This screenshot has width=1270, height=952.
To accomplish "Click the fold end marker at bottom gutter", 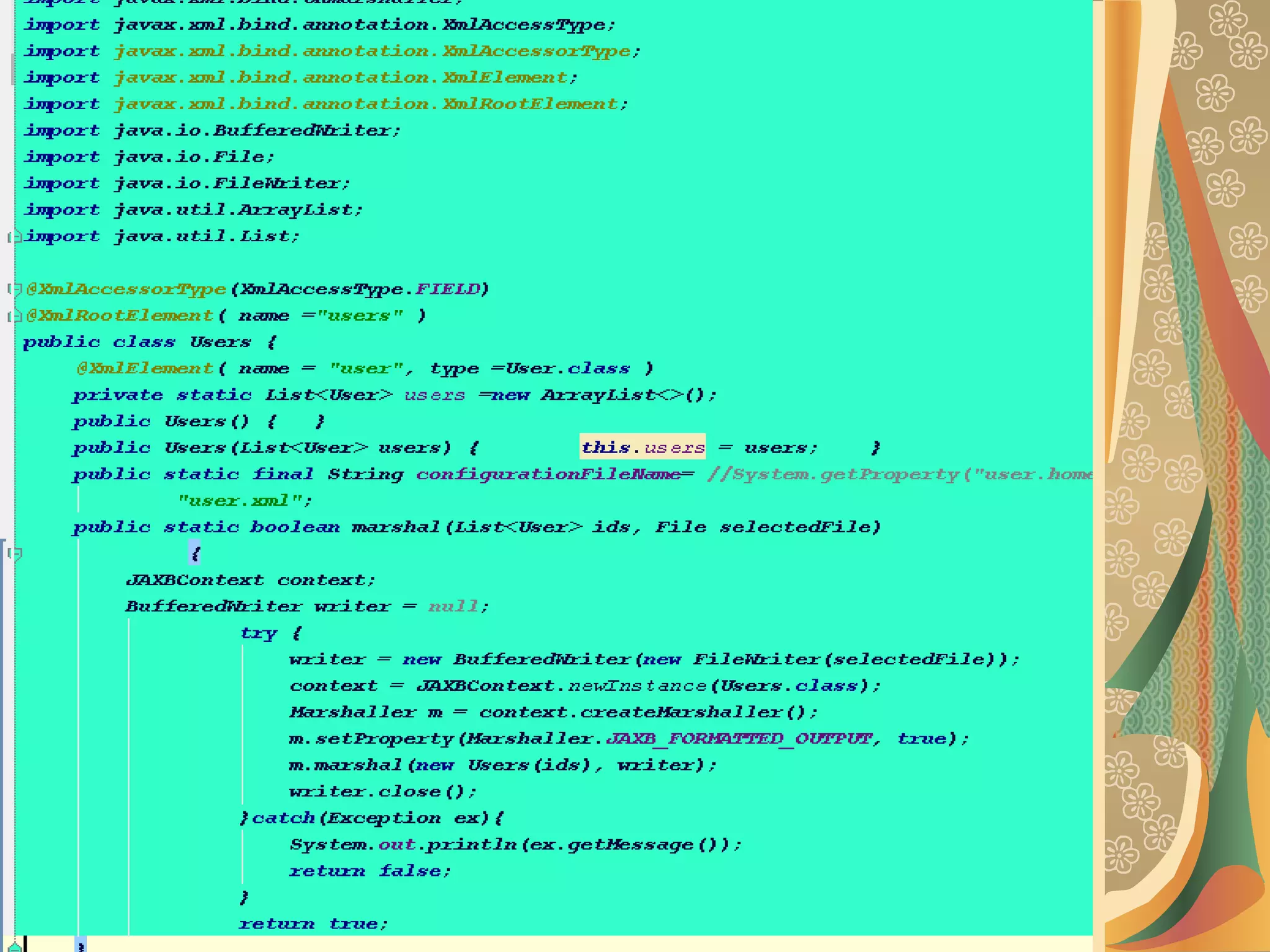I will click(x=15, y=947).
